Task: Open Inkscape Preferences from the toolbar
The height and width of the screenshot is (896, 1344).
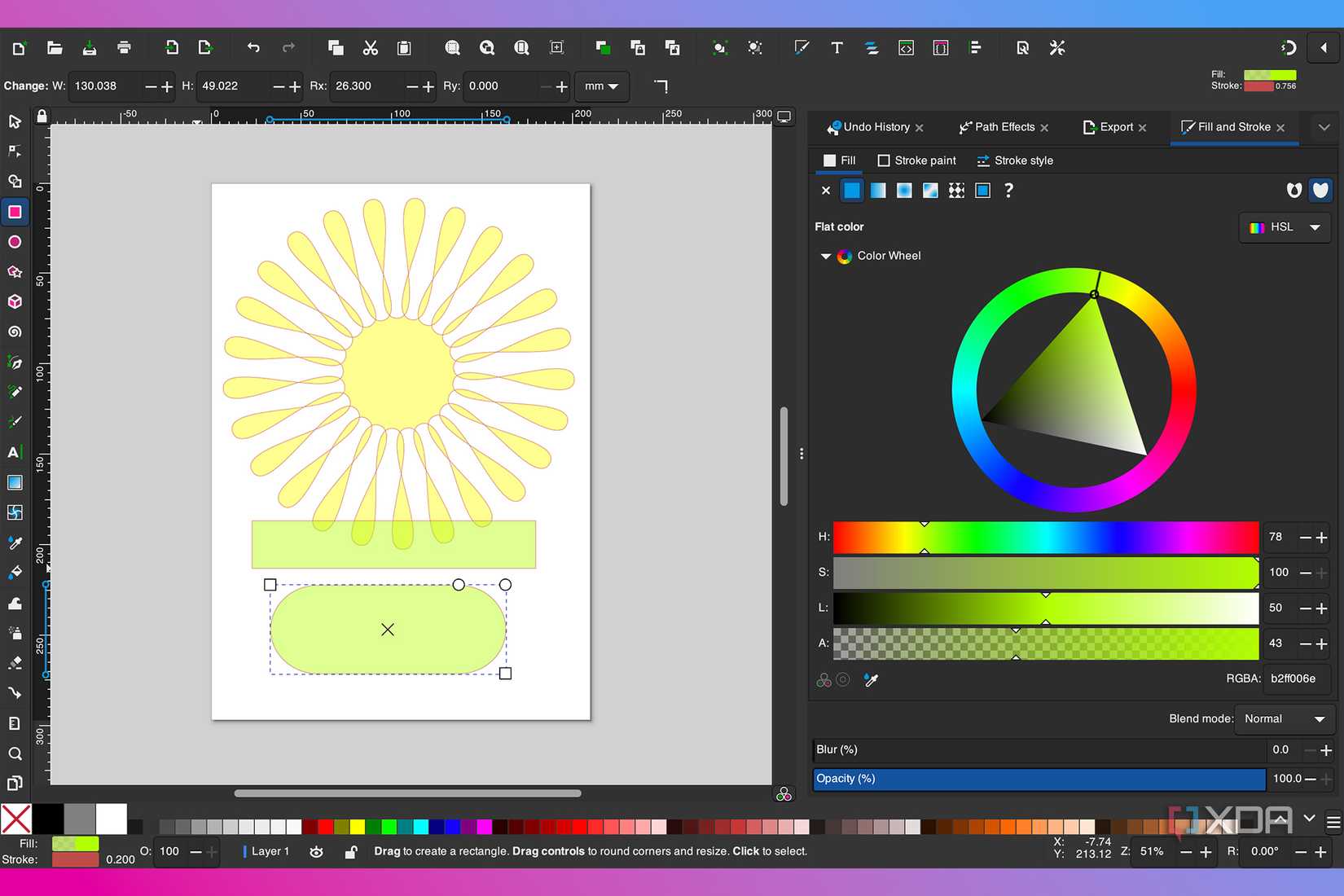Action: (x=1056, y=48)
